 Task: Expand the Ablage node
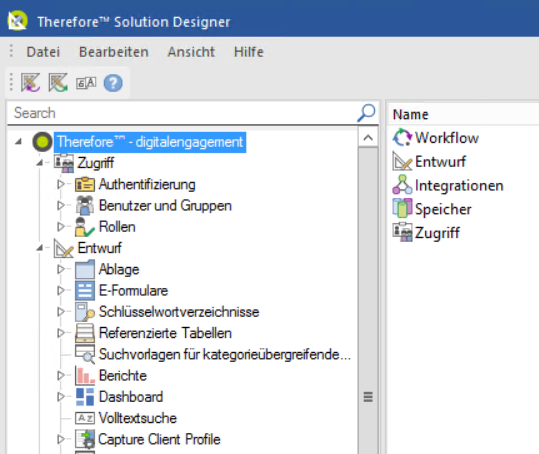(61, 269)
